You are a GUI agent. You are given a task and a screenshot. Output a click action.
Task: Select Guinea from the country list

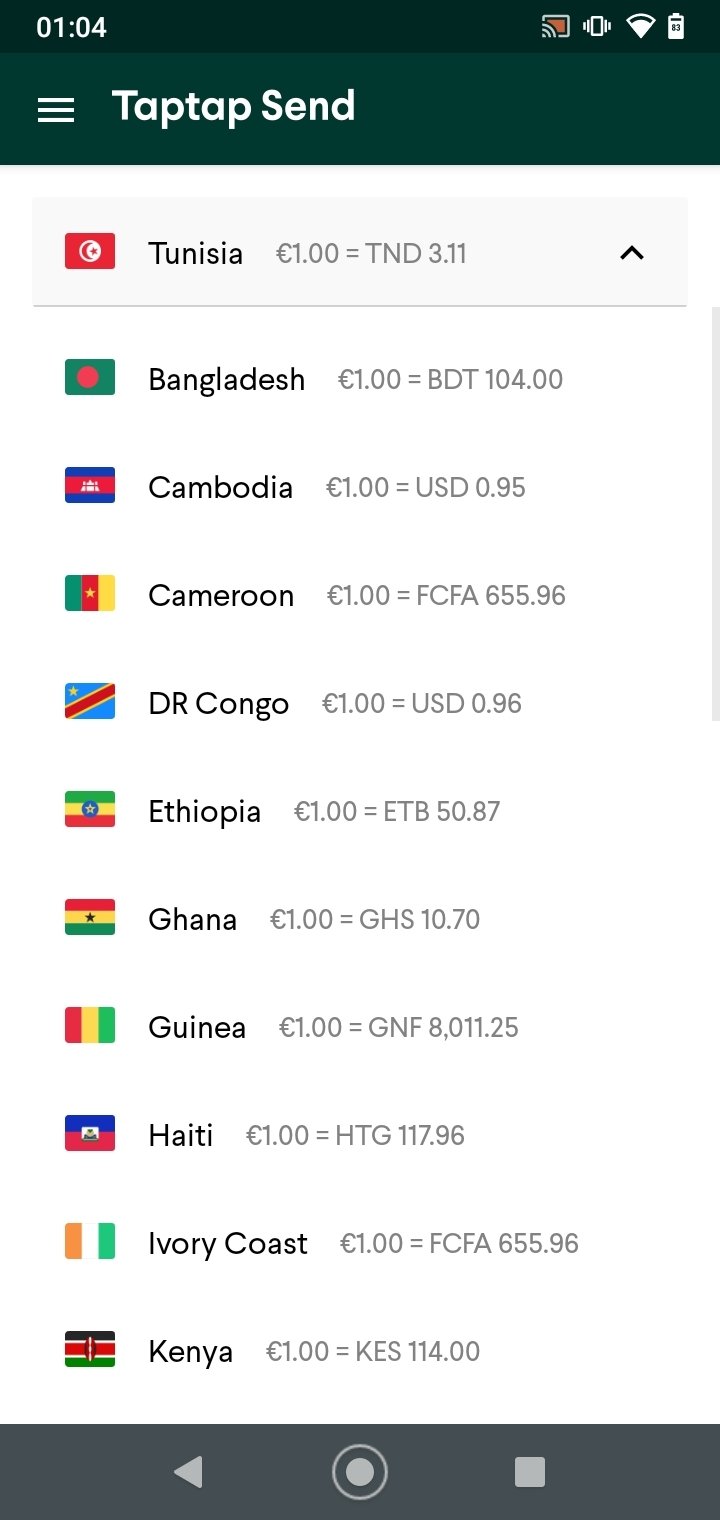(x=197, y=1027)
